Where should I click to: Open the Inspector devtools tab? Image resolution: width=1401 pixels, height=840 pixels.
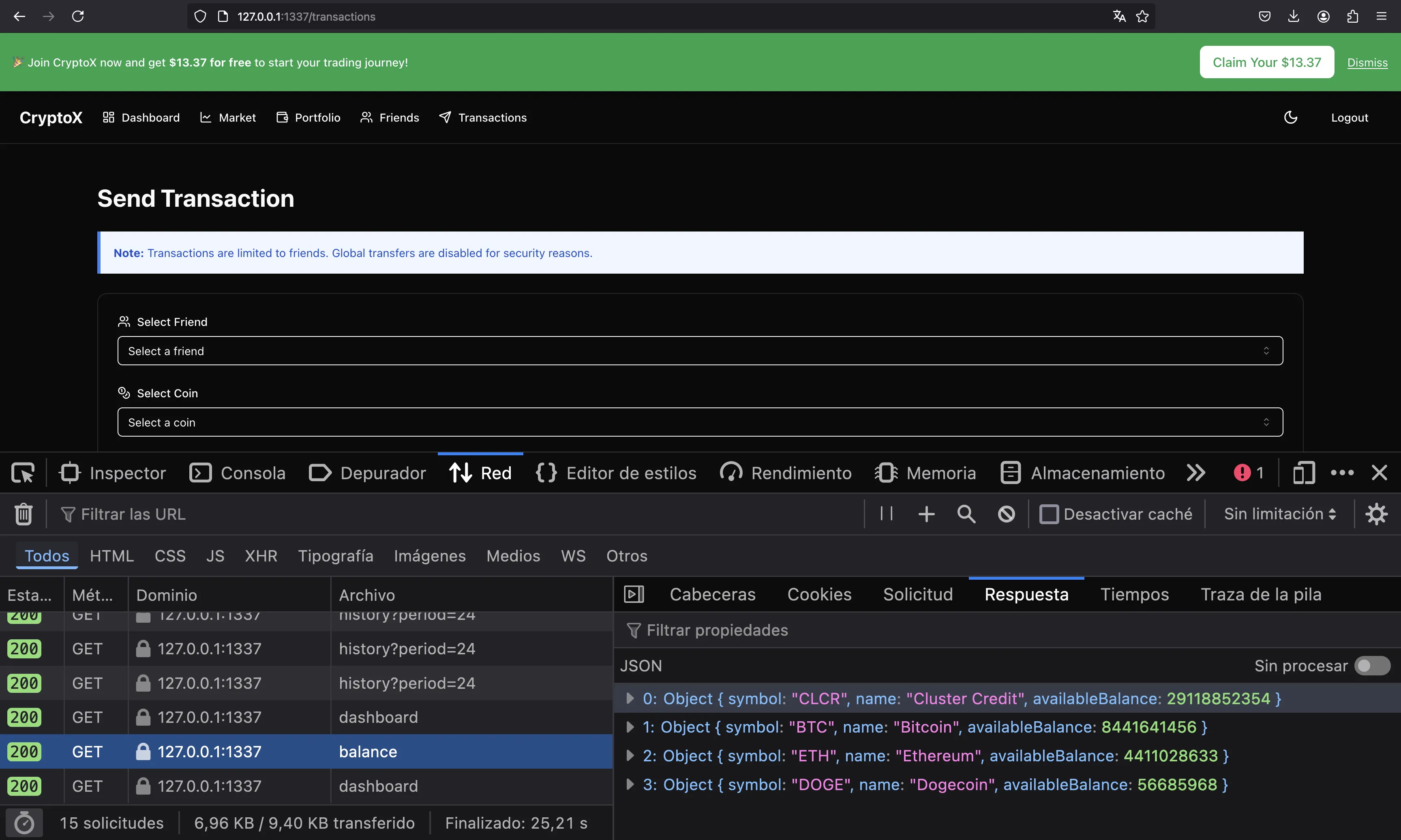click(x=113, y=473)
